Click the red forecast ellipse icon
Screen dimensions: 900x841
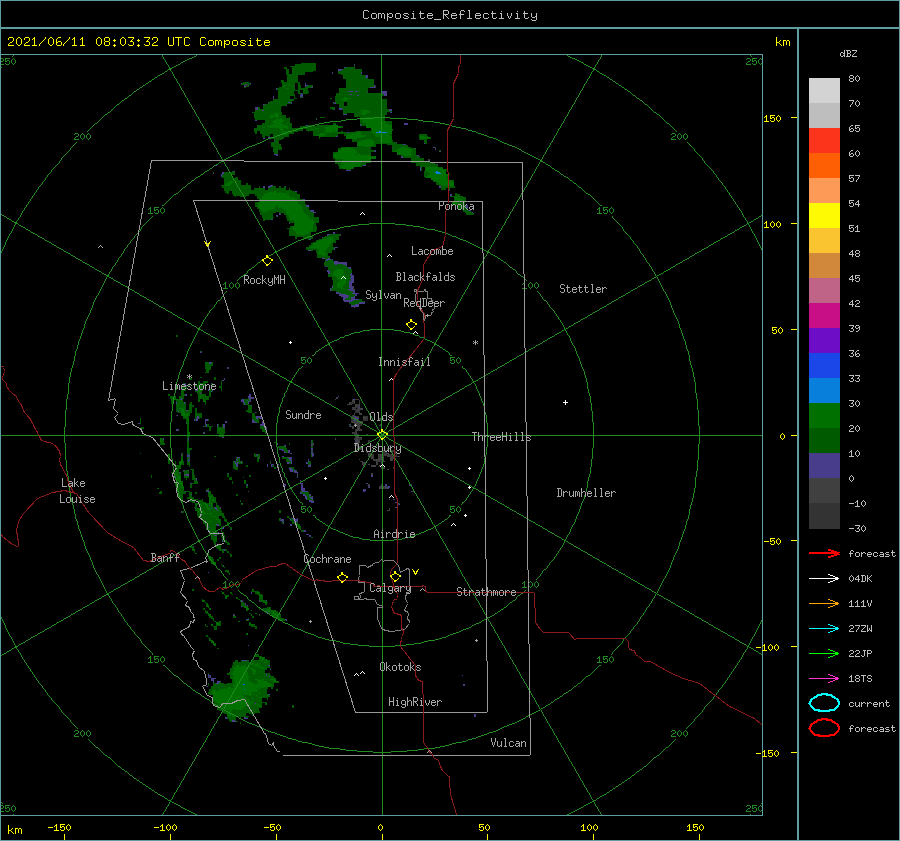click(x=824, y=728)
